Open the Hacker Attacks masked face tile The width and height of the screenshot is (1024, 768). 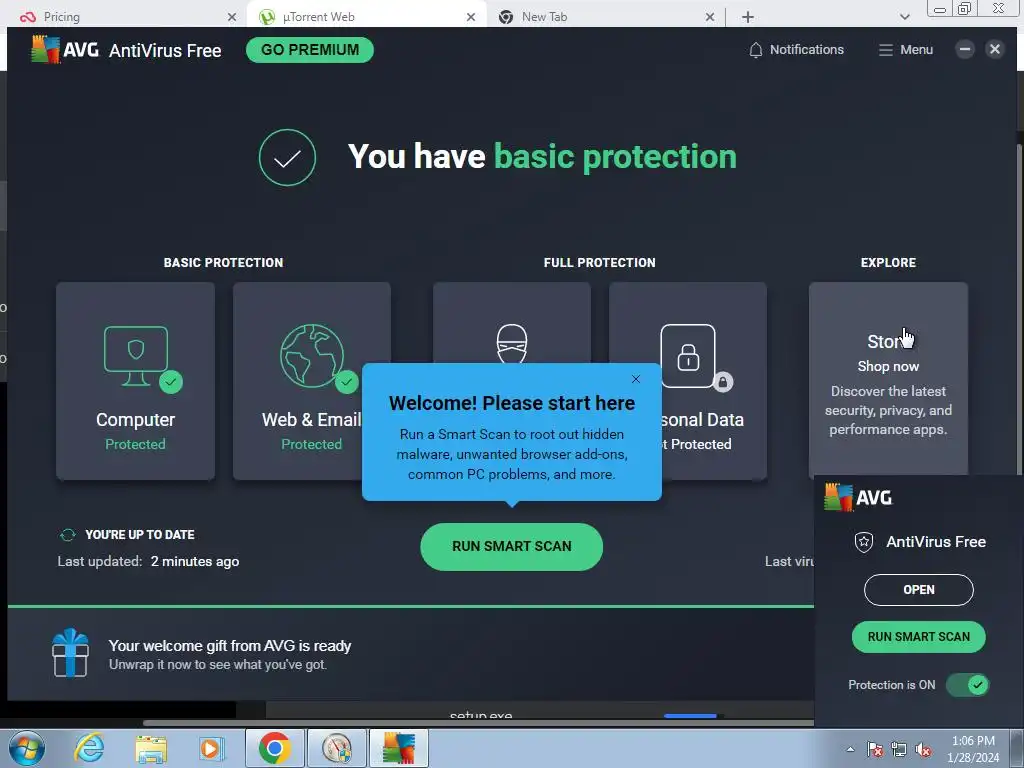tap(511, 323)
